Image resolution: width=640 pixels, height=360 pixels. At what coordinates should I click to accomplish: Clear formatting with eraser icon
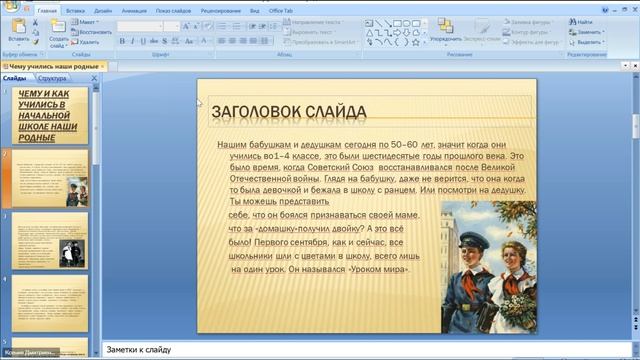(208, 27)
